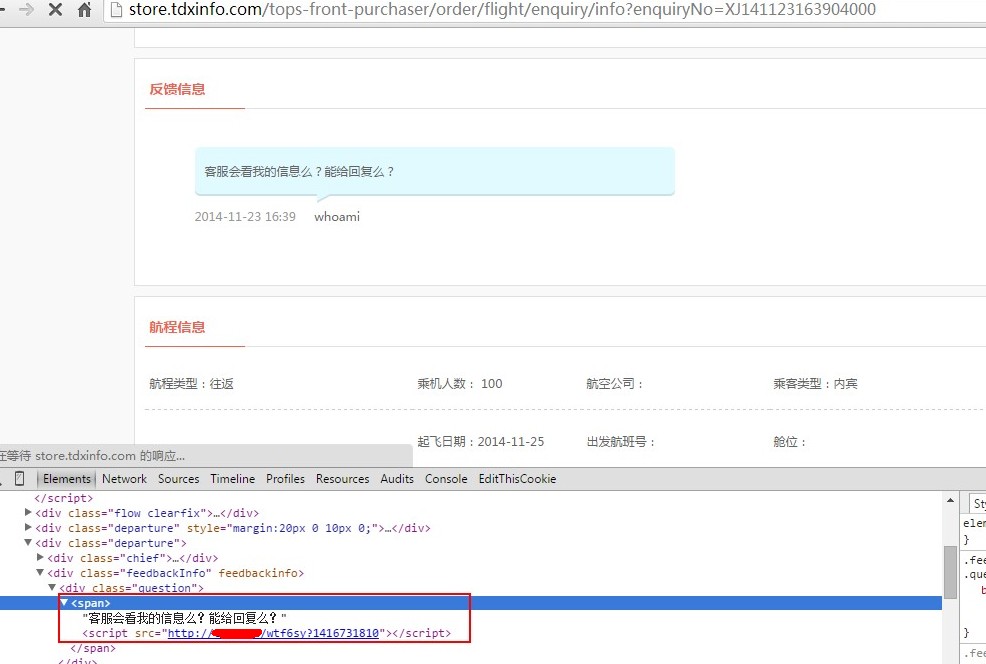Click the 航空公司 label
This screenshot has height=664, width=986.
coord(614,384)
